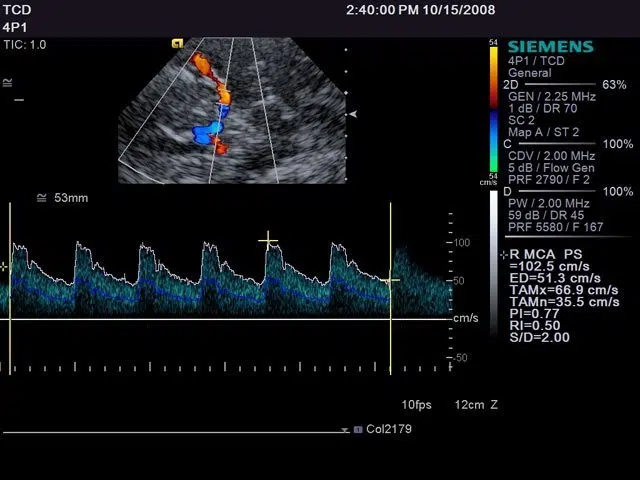This screenshot has width=640, height=480.
Task: Click the left yellow trace boundary line
Action: [x=10, y=288]
